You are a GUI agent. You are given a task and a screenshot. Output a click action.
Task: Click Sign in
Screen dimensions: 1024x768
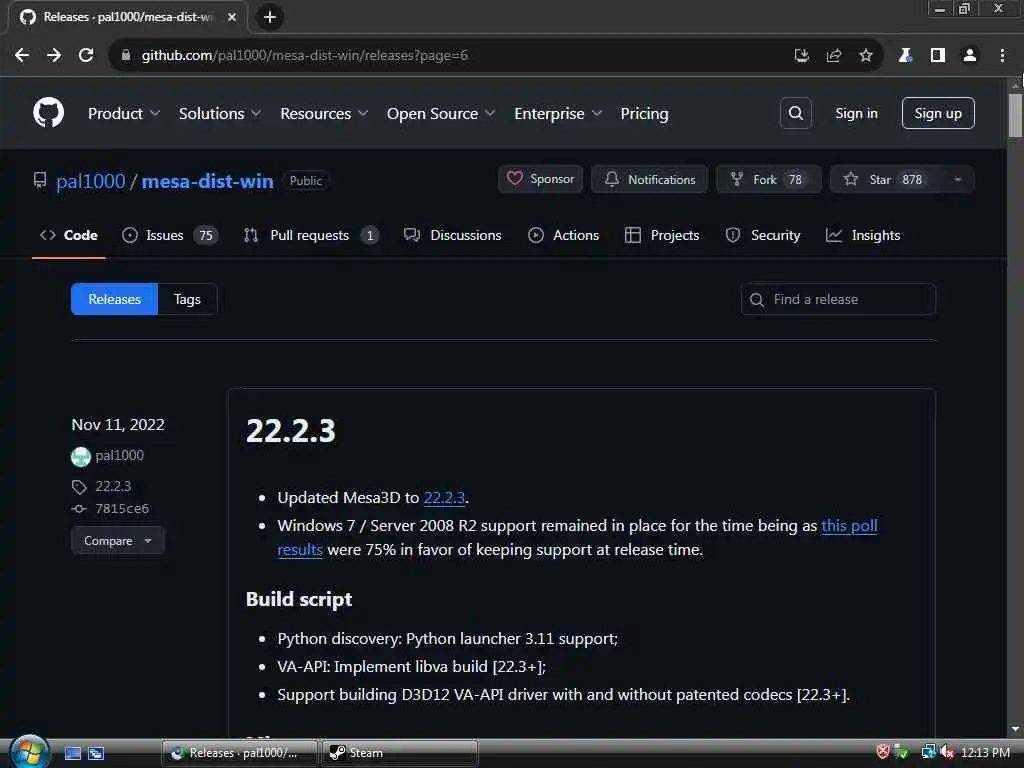pyautogui.click(x=856, y=113)
